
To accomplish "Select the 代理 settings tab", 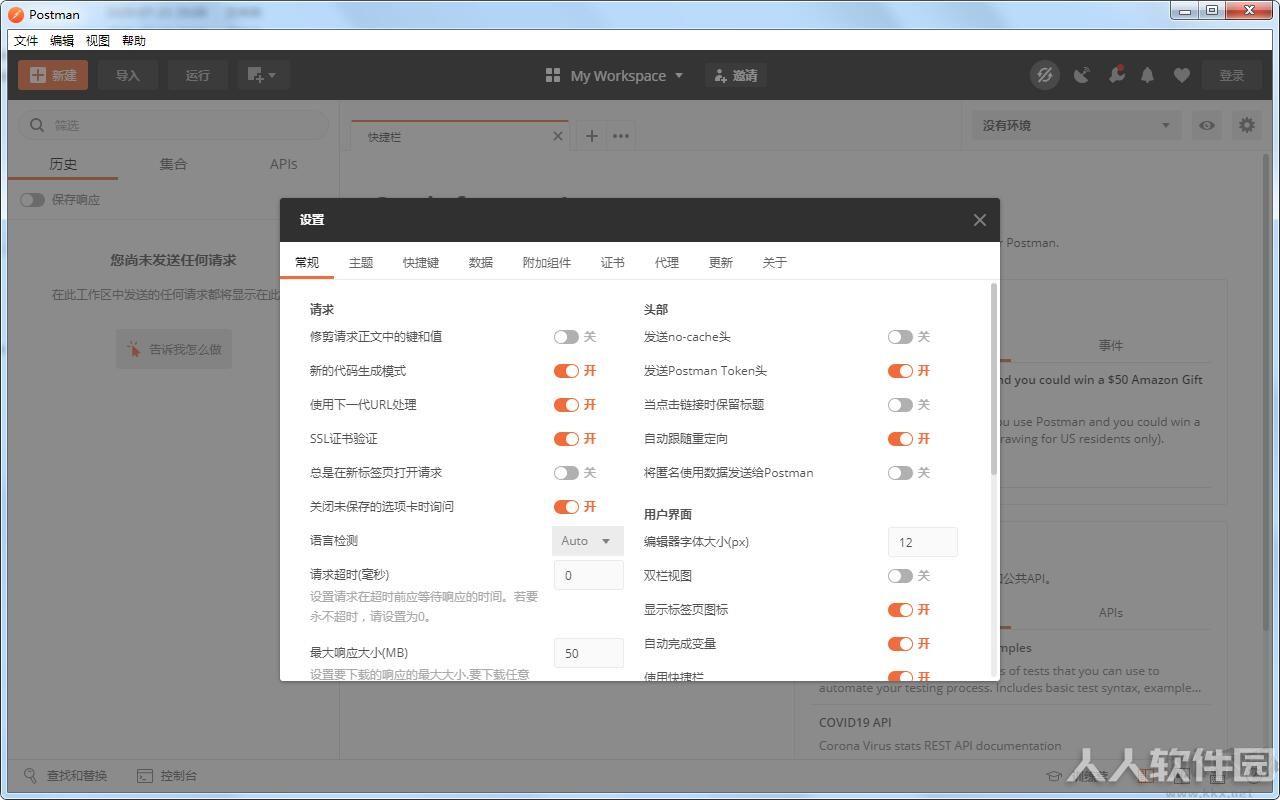I will (x=667, y=262).
